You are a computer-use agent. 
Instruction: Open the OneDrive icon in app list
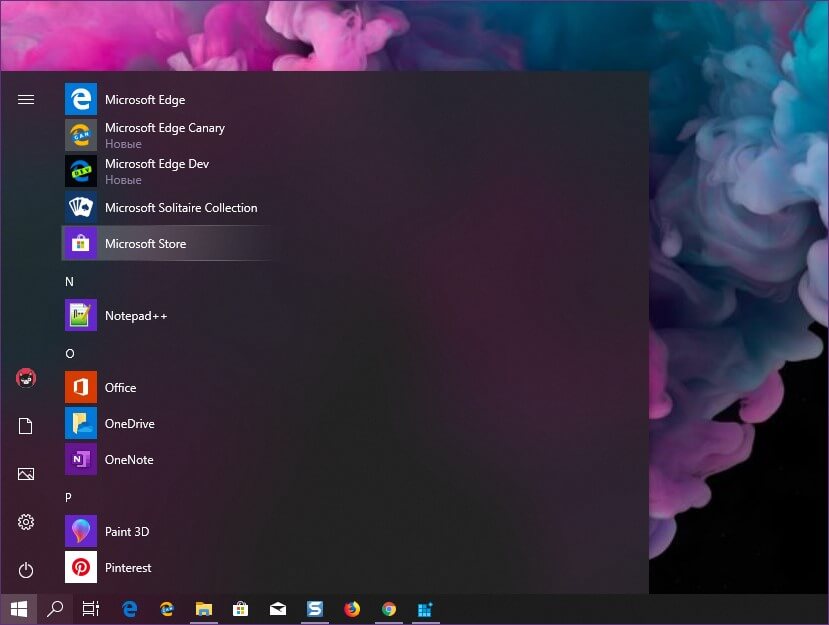[x=81, y=423]
